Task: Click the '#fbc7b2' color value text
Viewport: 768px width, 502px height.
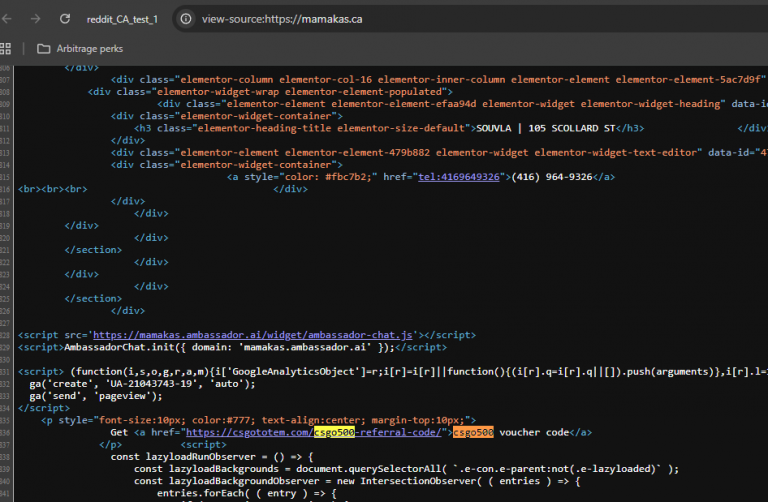Action: pyautogui.click(x=345, y=177)
